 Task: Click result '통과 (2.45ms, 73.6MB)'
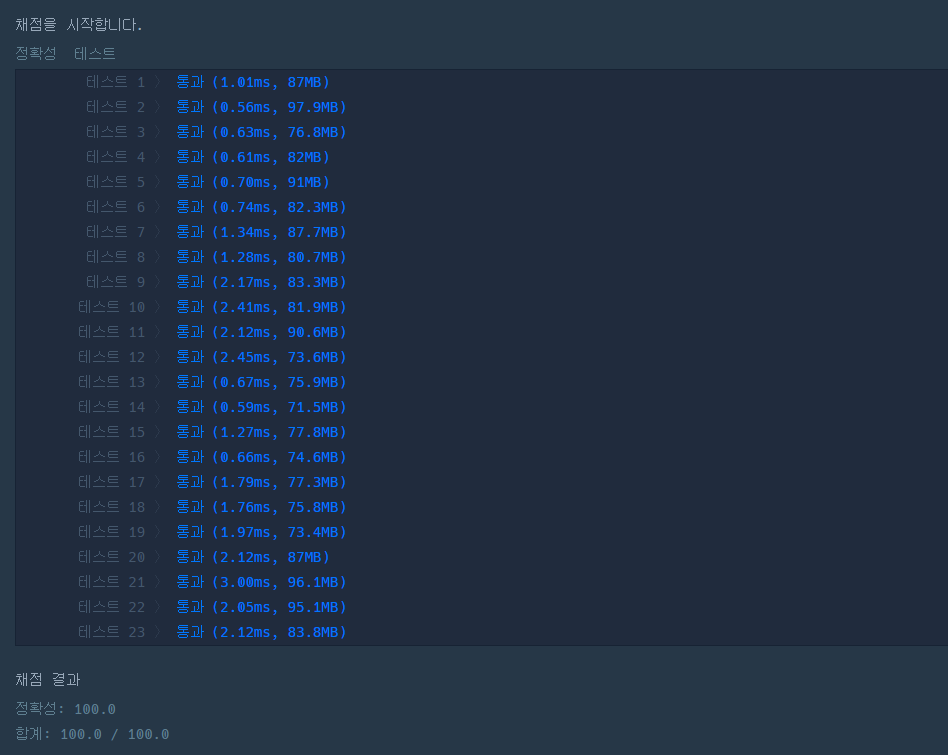261,357
